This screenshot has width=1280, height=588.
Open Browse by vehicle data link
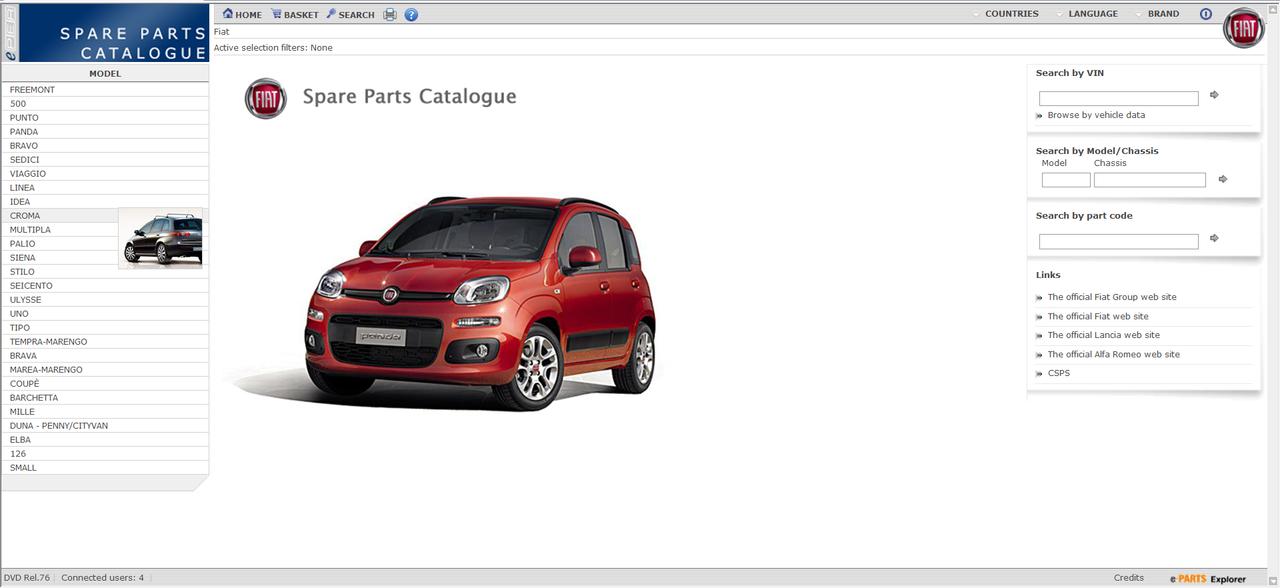tap(1096, 115)
